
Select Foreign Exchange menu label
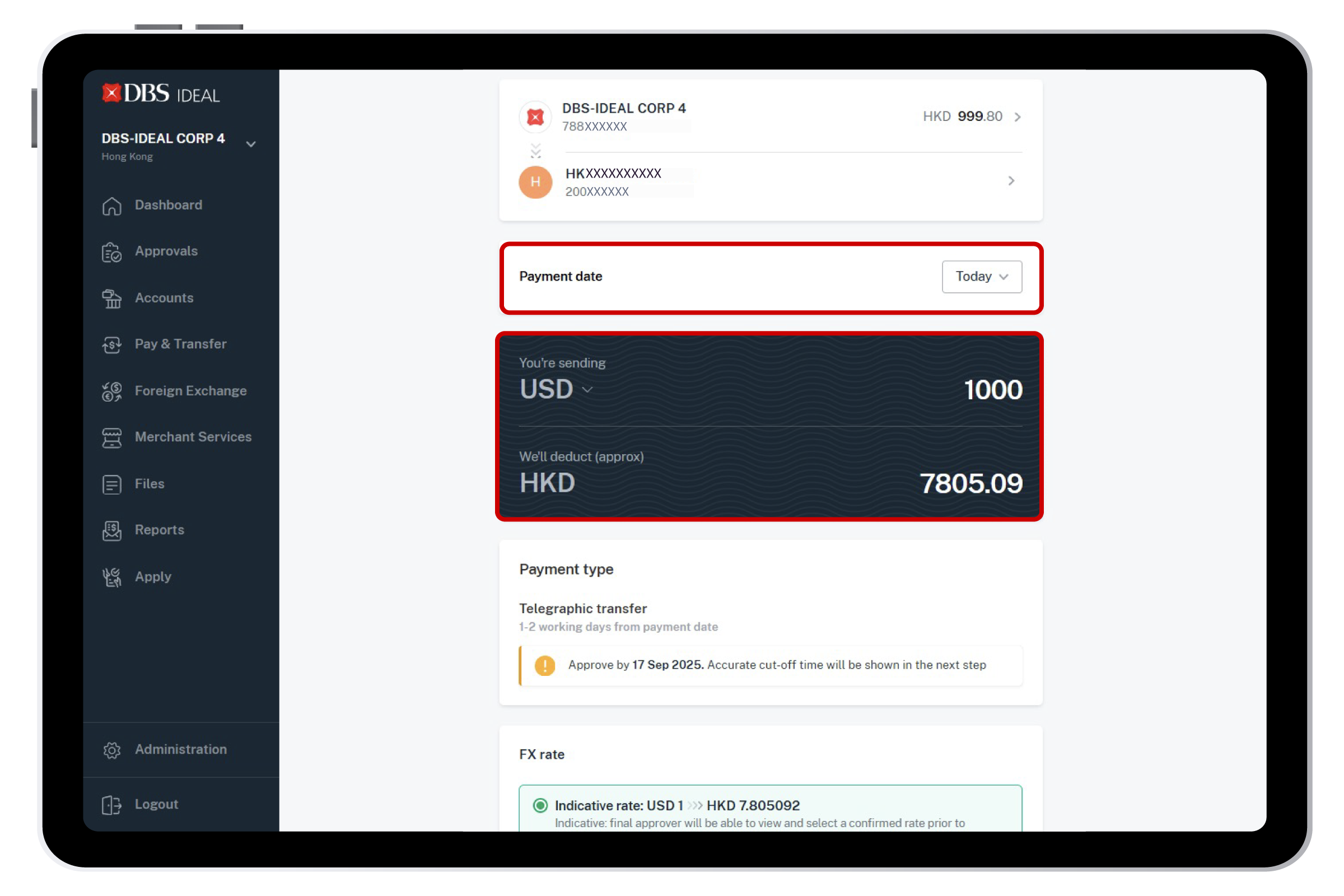pyautogui.click(x=190, y=391)
